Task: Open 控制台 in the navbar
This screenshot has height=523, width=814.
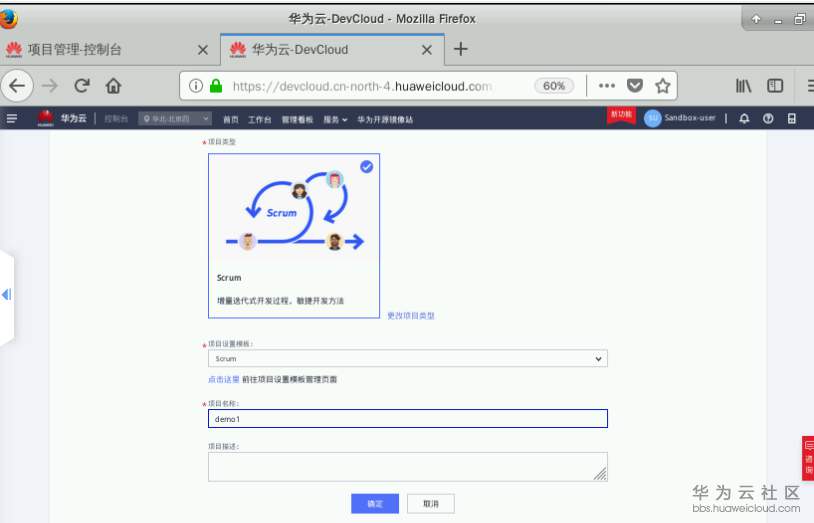Action: point(116,119)
